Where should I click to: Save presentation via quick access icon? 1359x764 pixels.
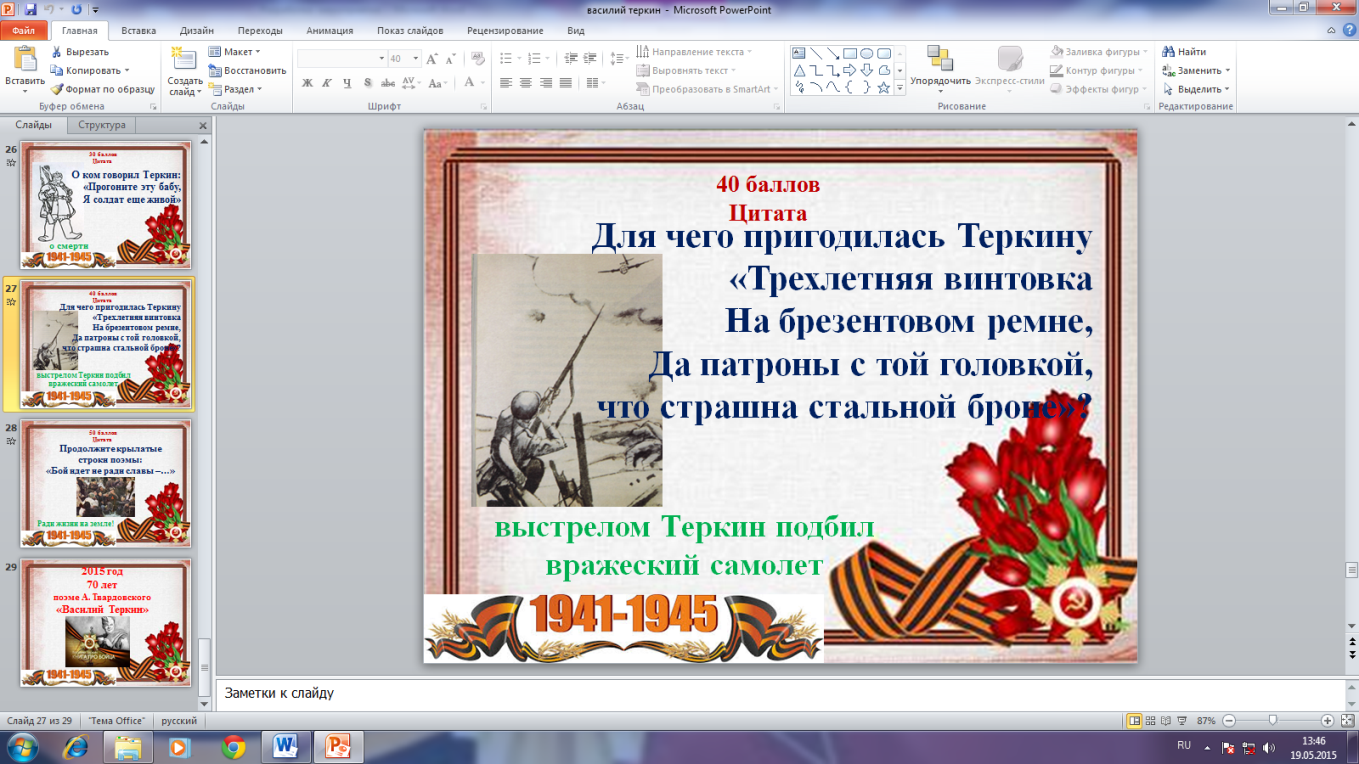31,8
